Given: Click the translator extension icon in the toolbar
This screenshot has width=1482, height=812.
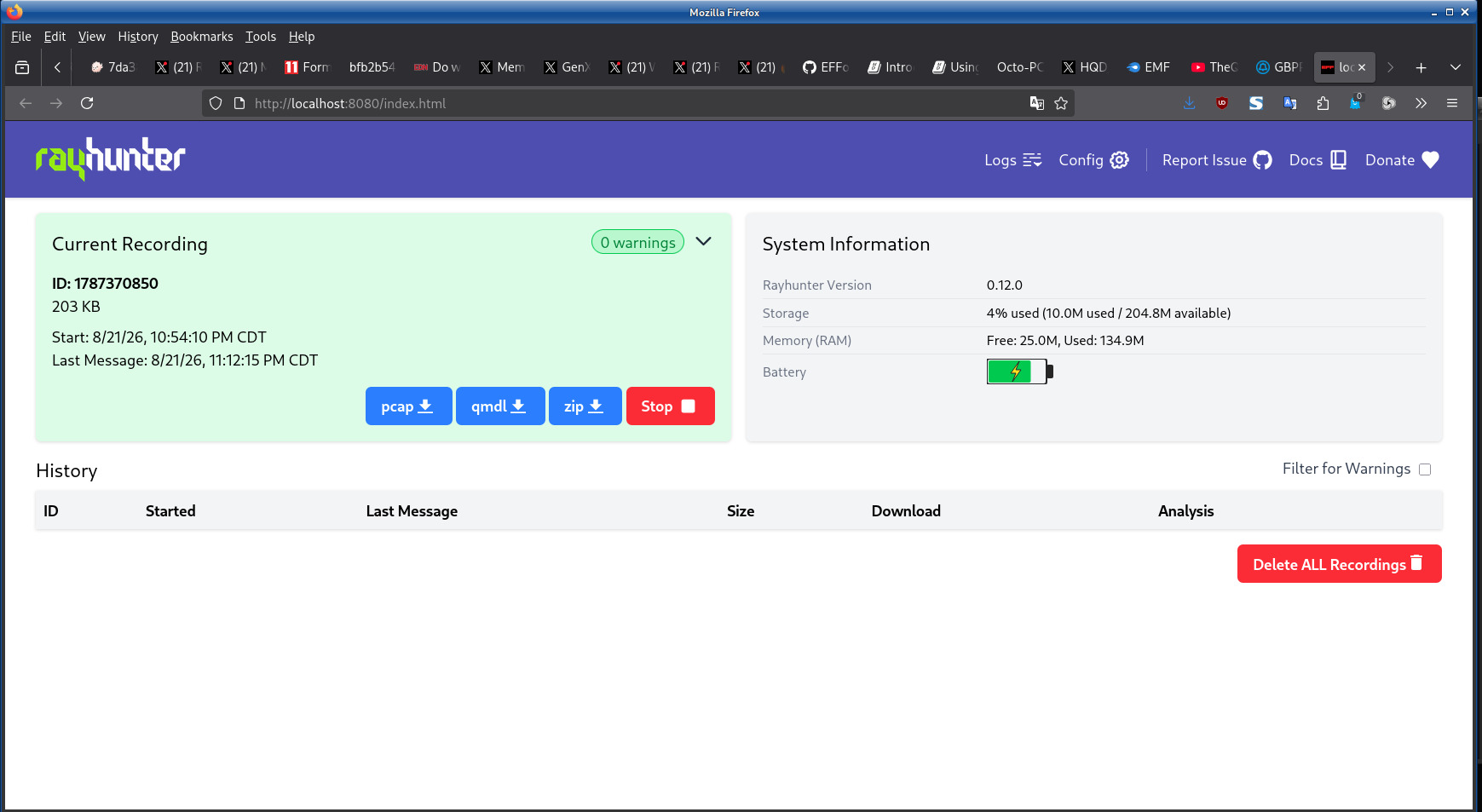Looking at the screenshot, I should coord(1290,103).
